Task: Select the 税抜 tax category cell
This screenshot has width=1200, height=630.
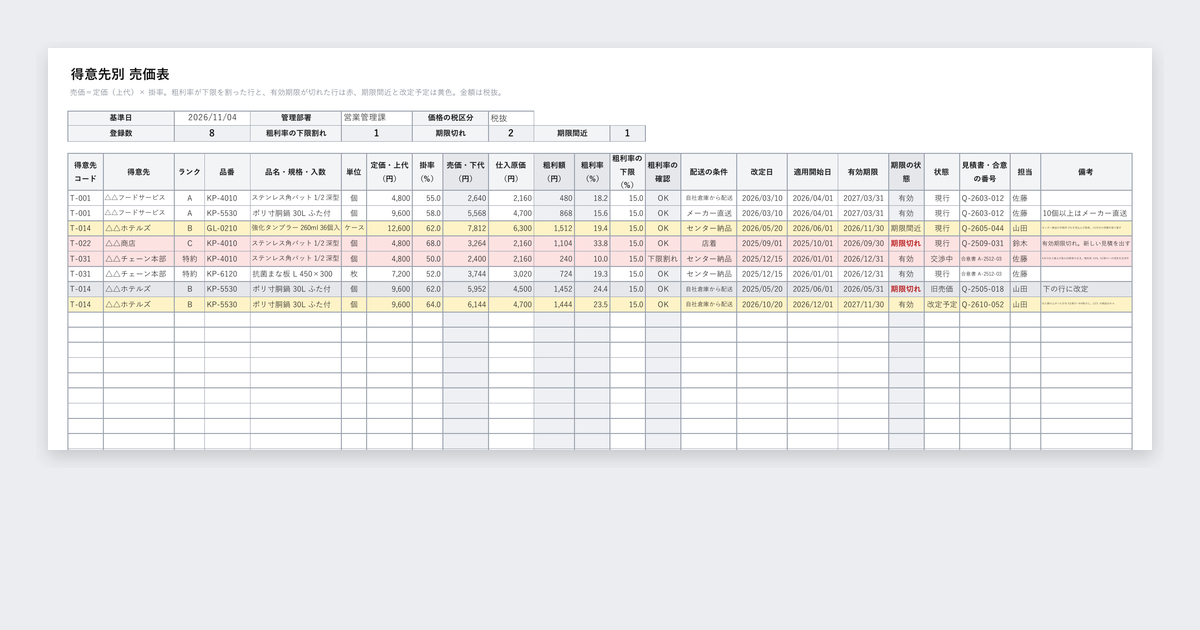Action: (x=511, y=117)
